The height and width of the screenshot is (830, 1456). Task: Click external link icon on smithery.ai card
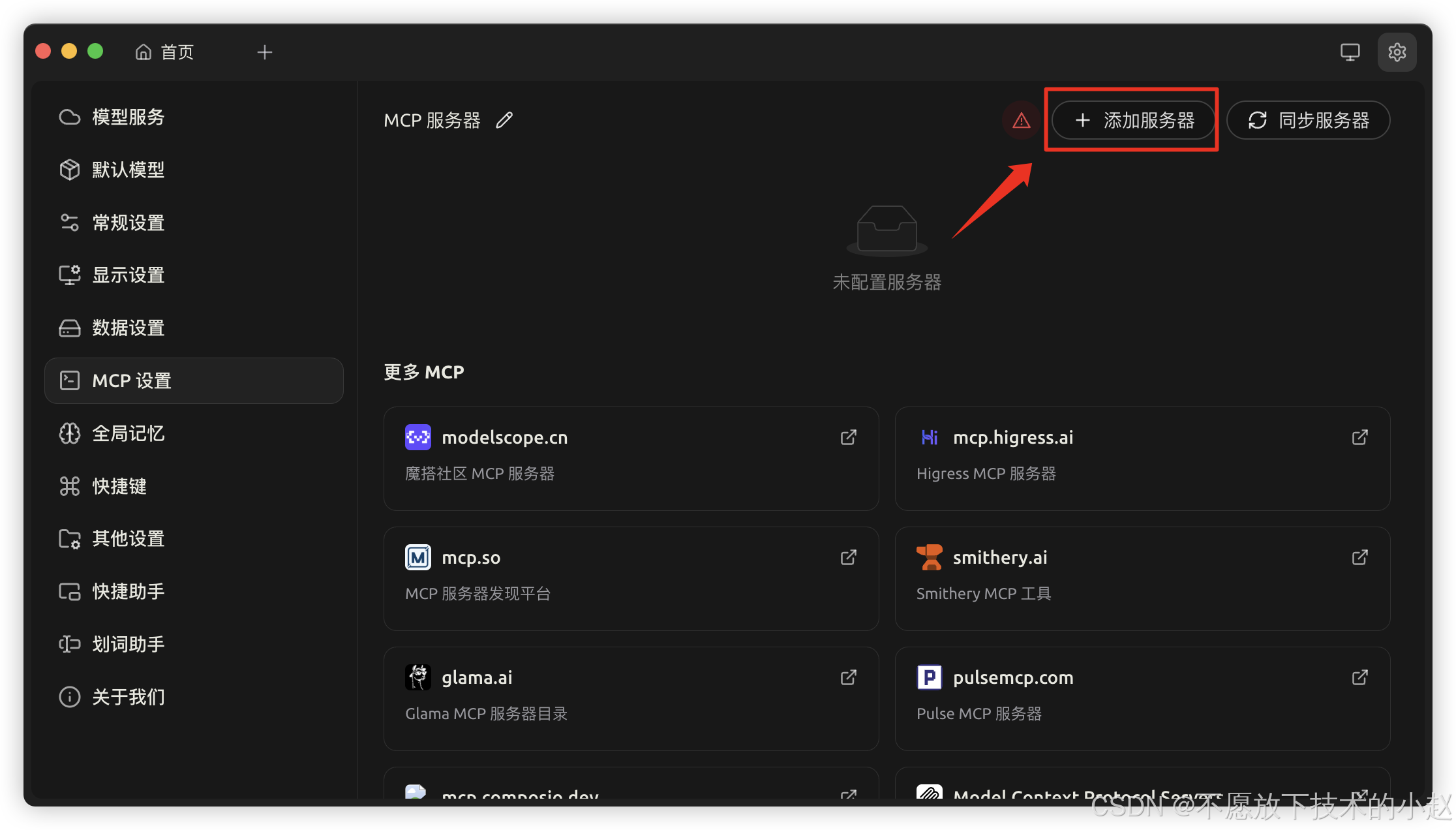click(1360, 557)
